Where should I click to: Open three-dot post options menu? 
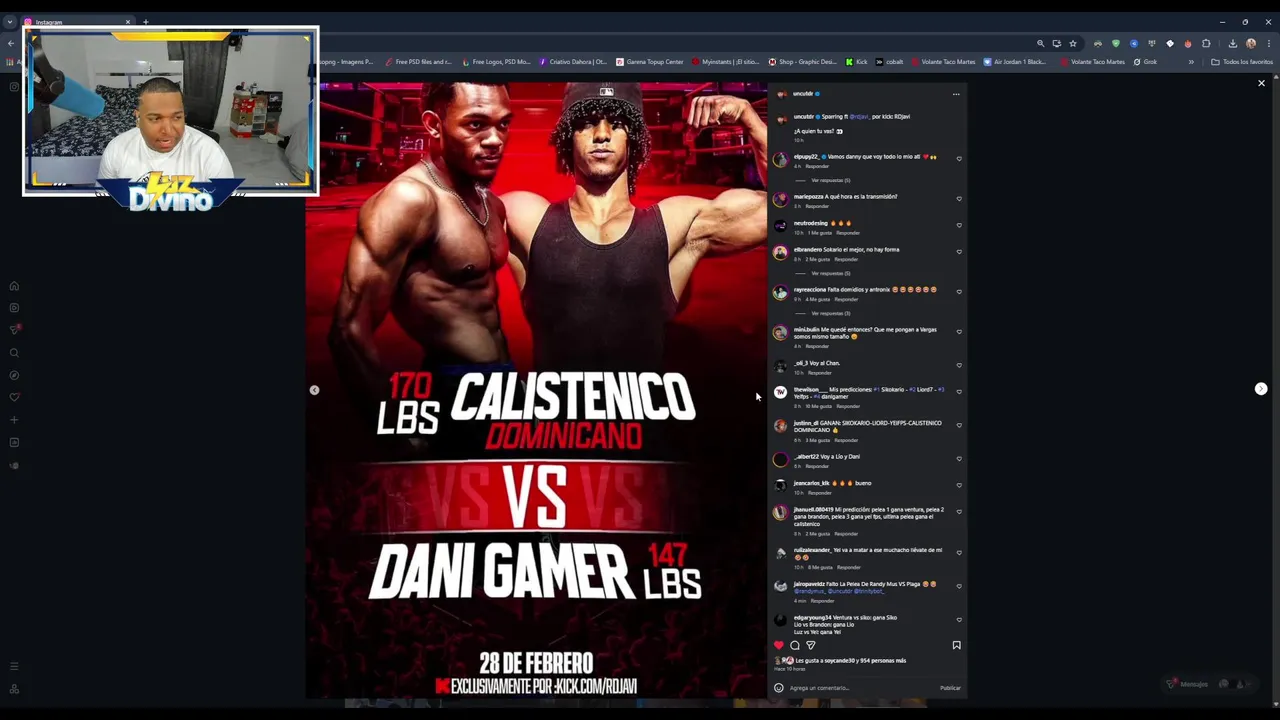(x=956, y=94)
